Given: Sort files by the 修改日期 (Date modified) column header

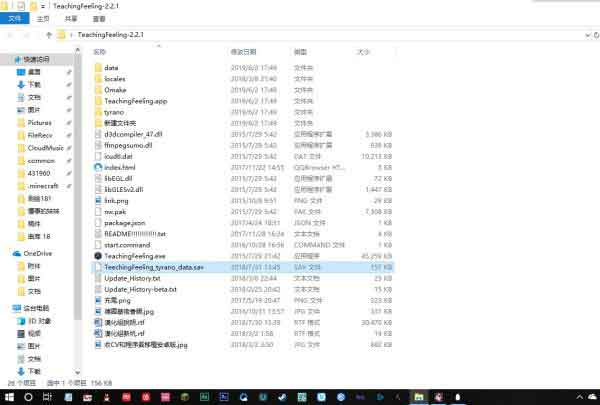Looking at the screenshot, I should pyautogui.click(x=243, y=52).
